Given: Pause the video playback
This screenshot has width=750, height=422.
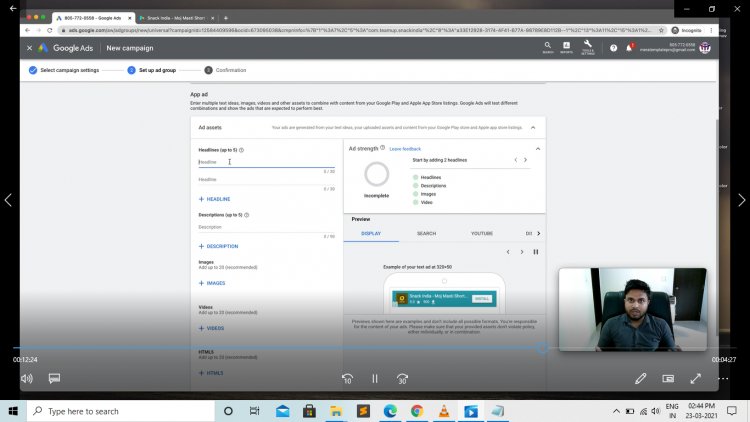Looking at the screenshot, I should coord(375,379).
